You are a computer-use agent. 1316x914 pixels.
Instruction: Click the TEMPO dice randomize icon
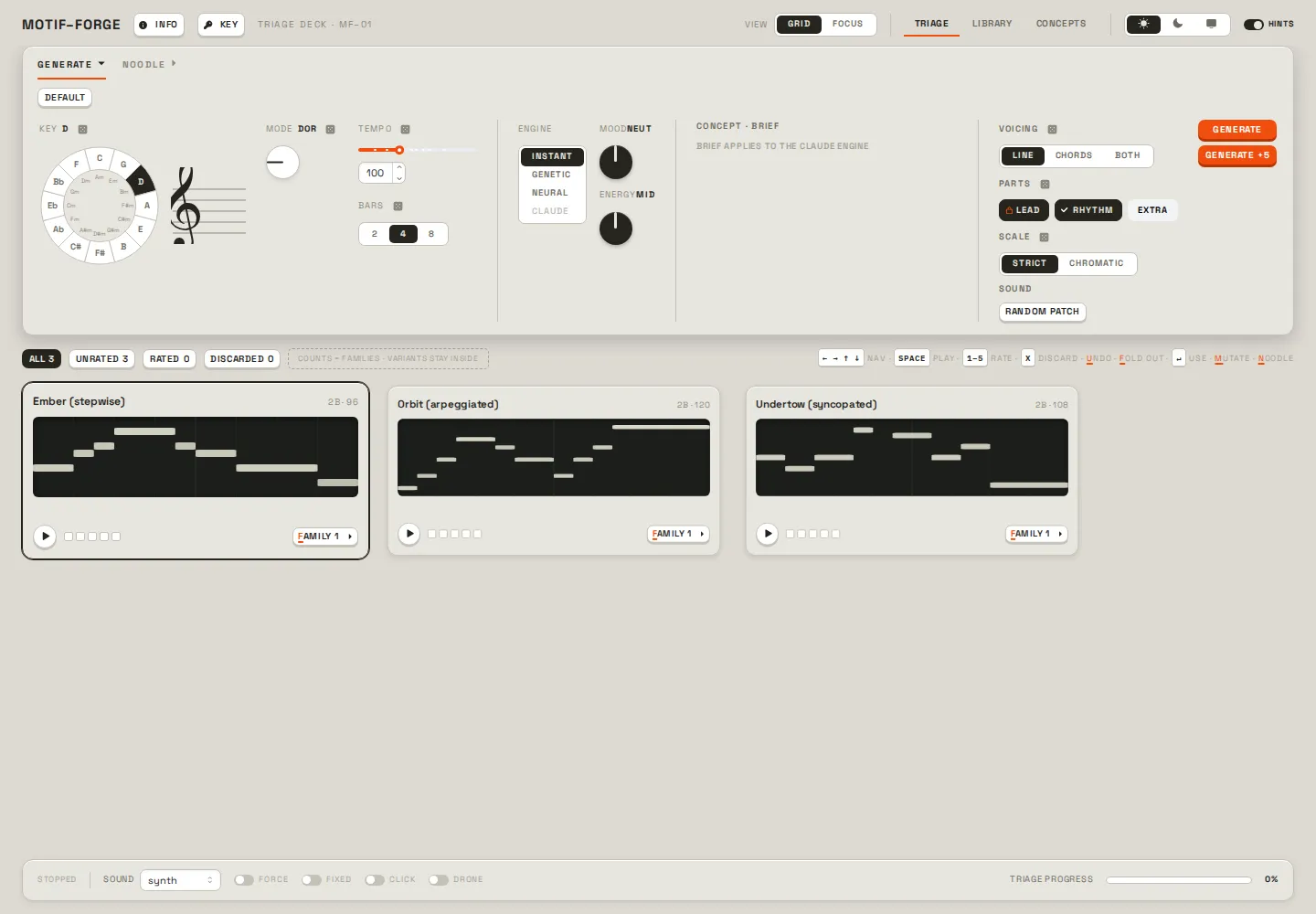click(x=405, y=129)
